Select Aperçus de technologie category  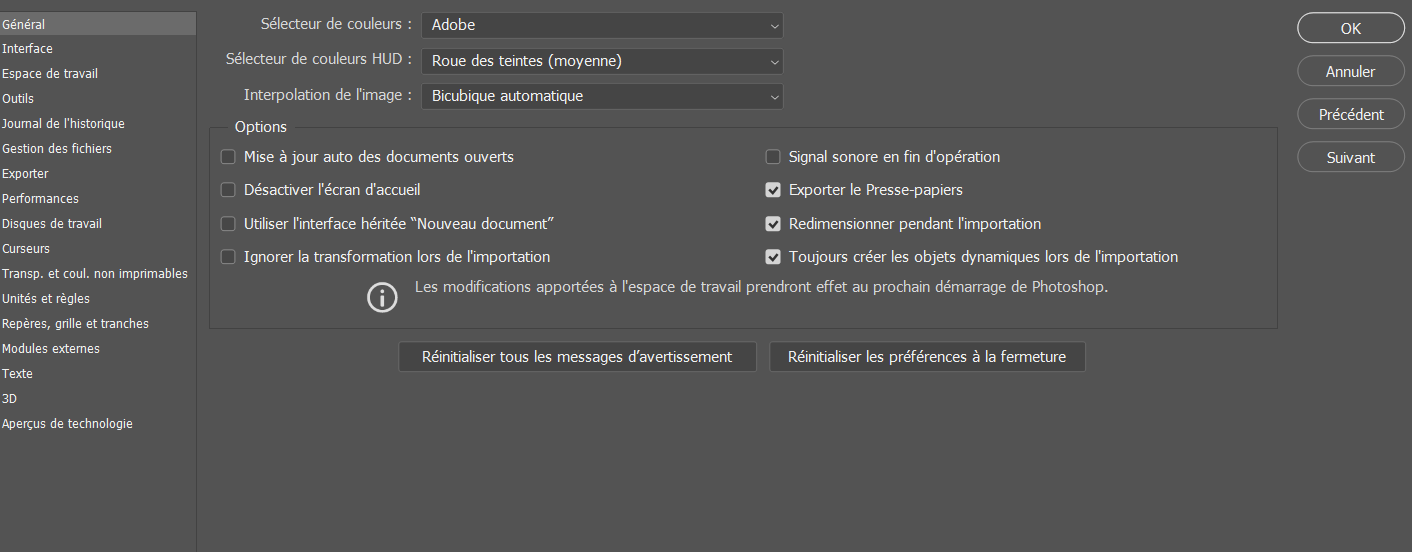[x=67, y=424]
